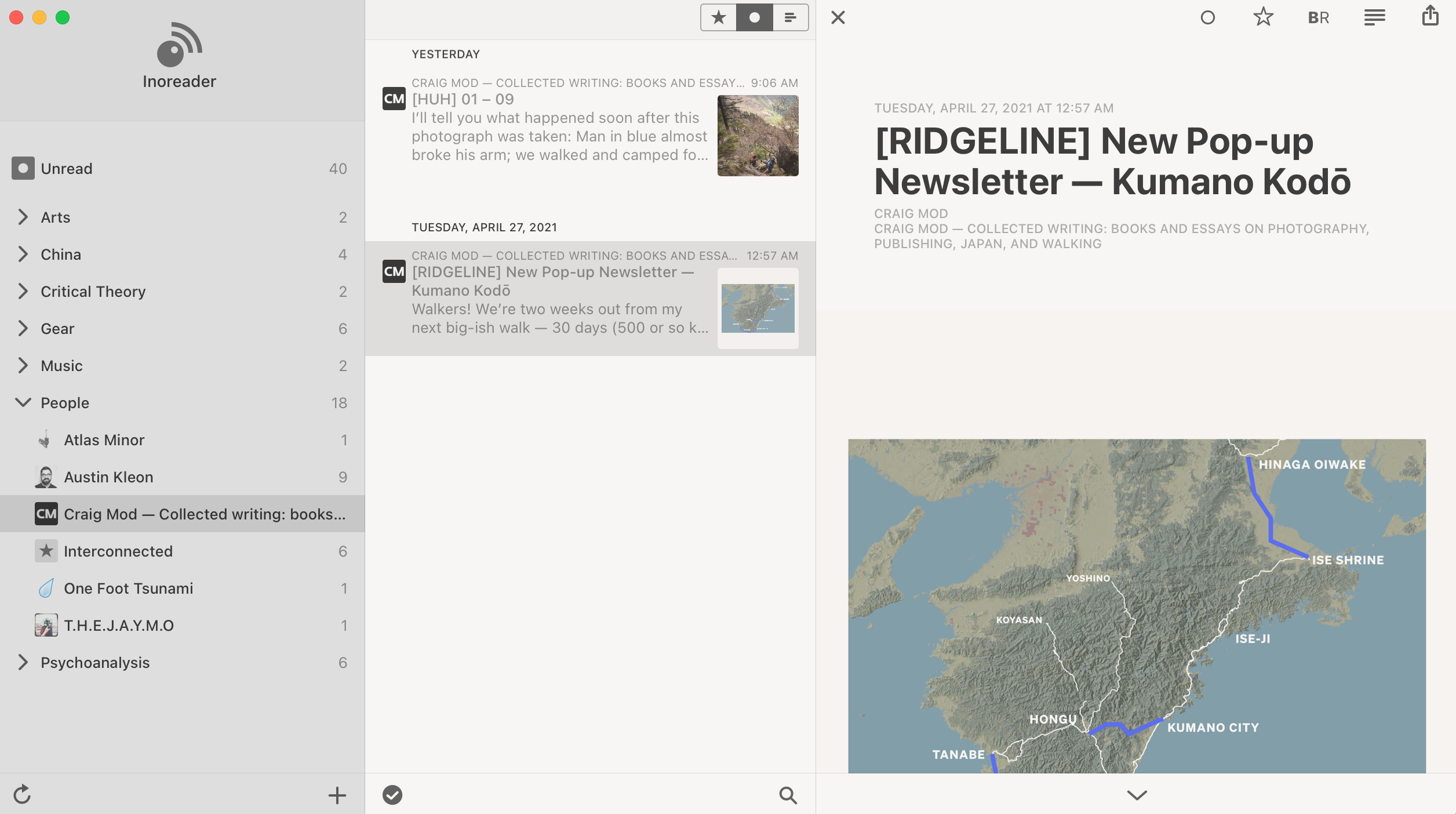Expand the China folder
The height and width of the screenshot is (814, 1456).
pos(23,254)
